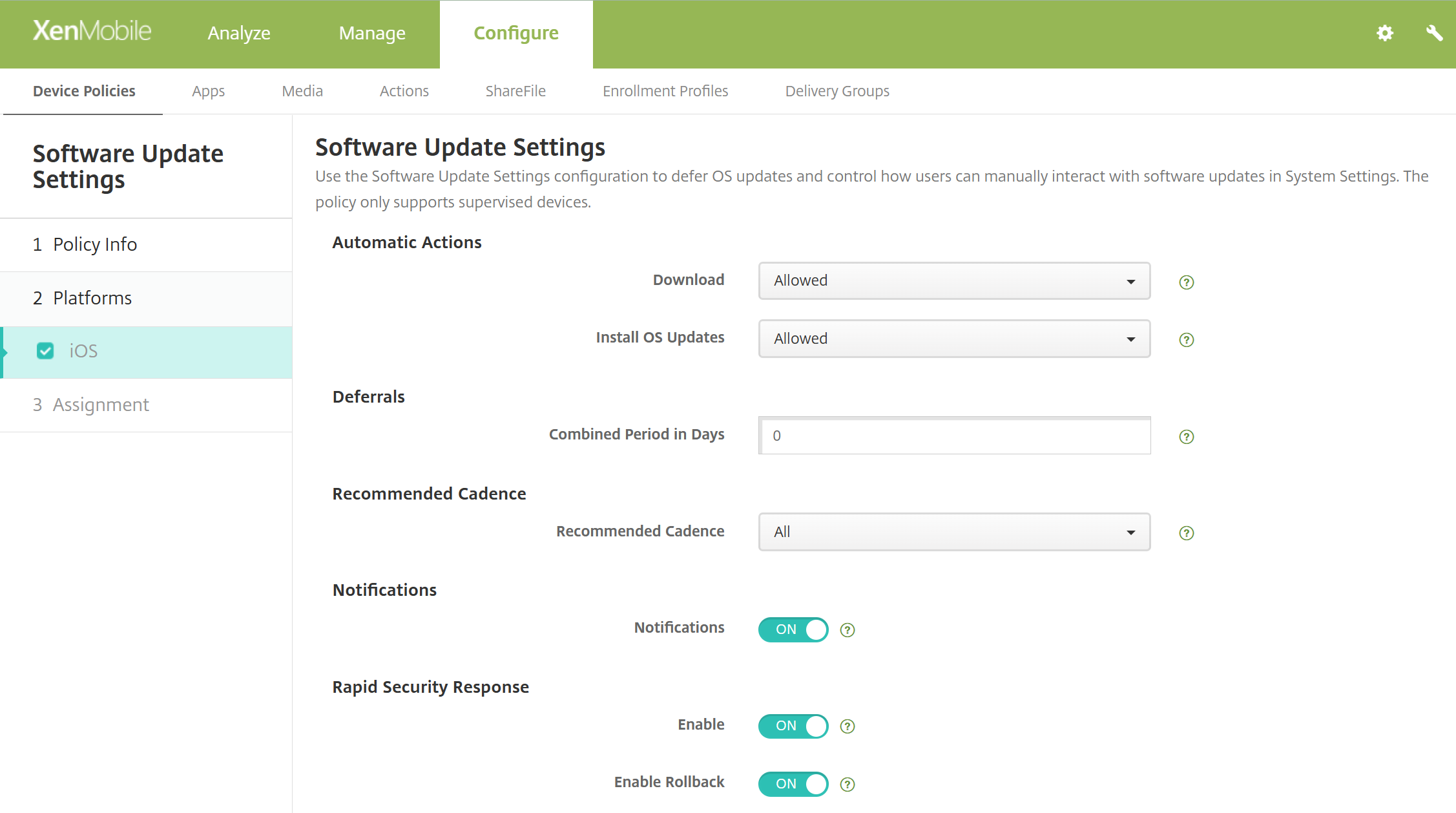Screen dimensions: 1456x813
Task: Uncheck the iOS platform checkbox
Action: click(45, 350)
